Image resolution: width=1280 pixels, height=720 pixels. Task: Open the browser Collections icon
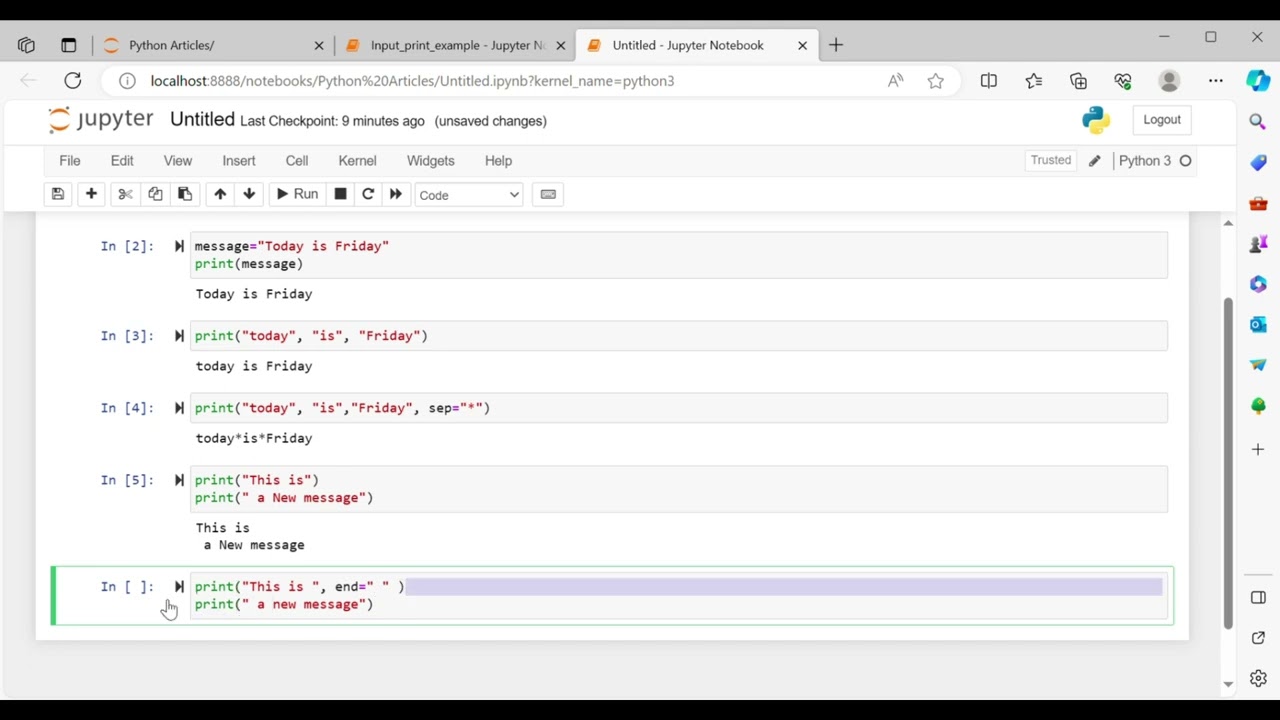[x=1078, y=81]
